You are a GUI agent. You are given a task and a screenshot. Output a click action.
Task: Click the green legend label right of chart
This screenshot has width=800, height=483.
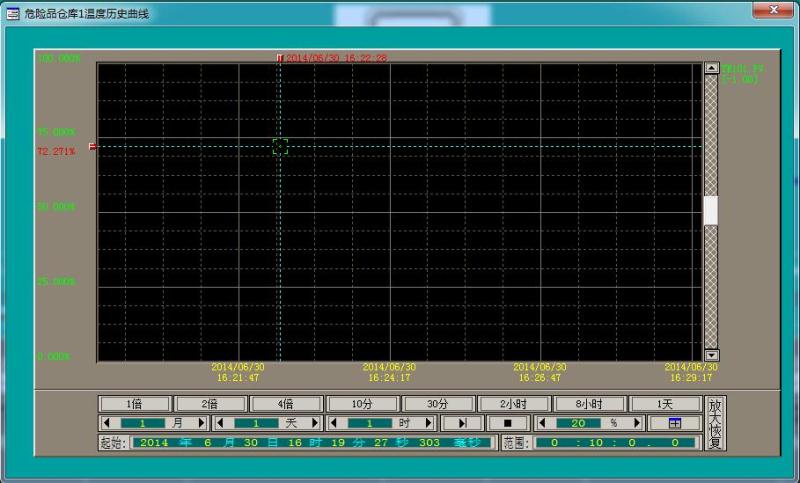tap(742, 74)
